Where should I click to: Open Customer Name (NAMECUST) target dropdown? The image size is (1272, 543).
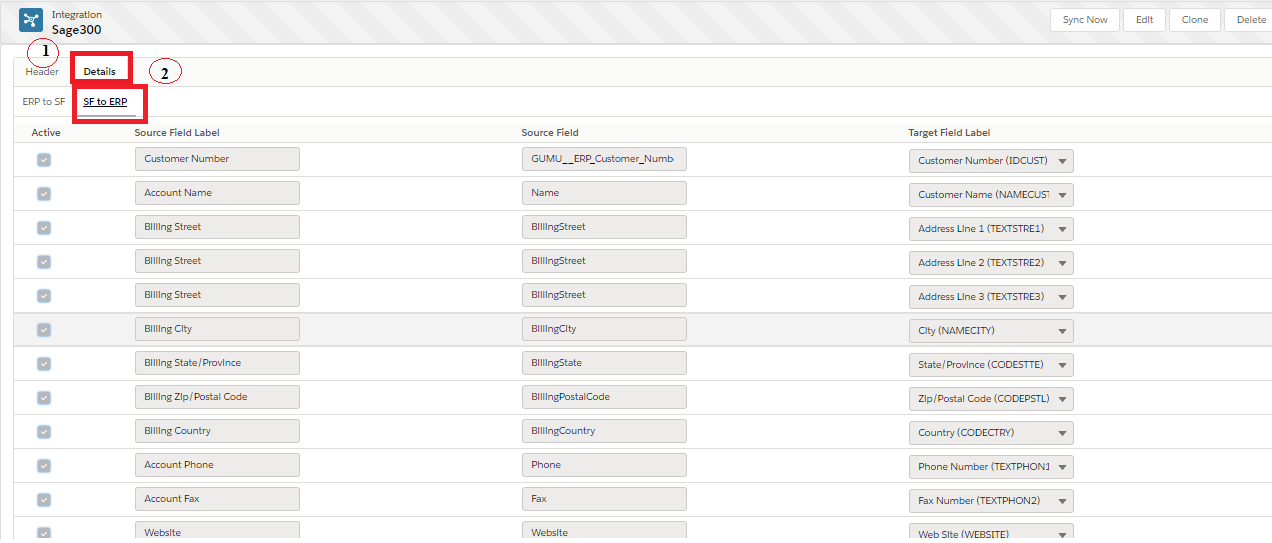point(991,195)
